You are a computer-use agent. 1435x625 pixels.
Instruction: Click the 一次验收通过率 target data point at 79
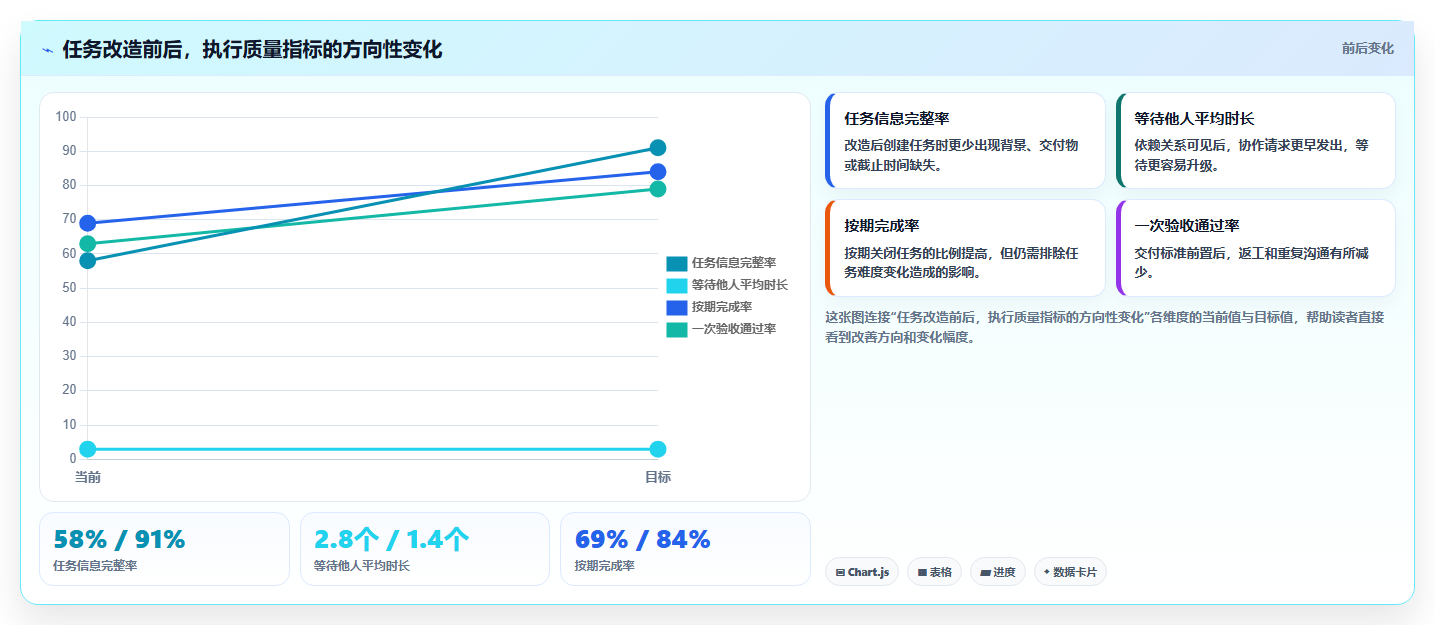(658, 189)
